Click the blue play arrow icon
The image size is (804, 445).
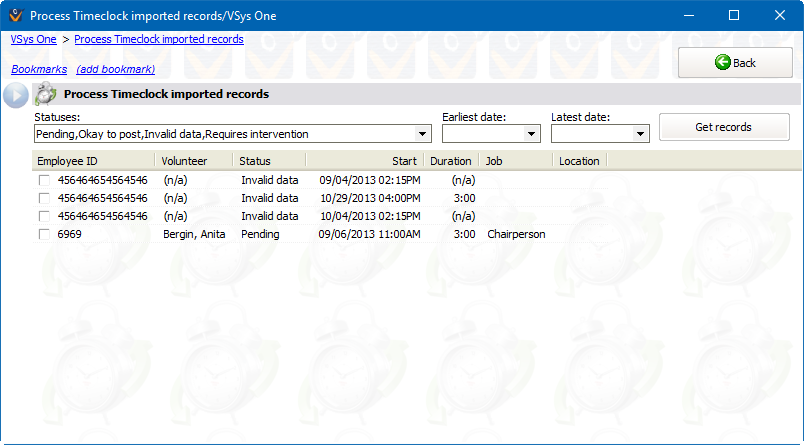16,95
